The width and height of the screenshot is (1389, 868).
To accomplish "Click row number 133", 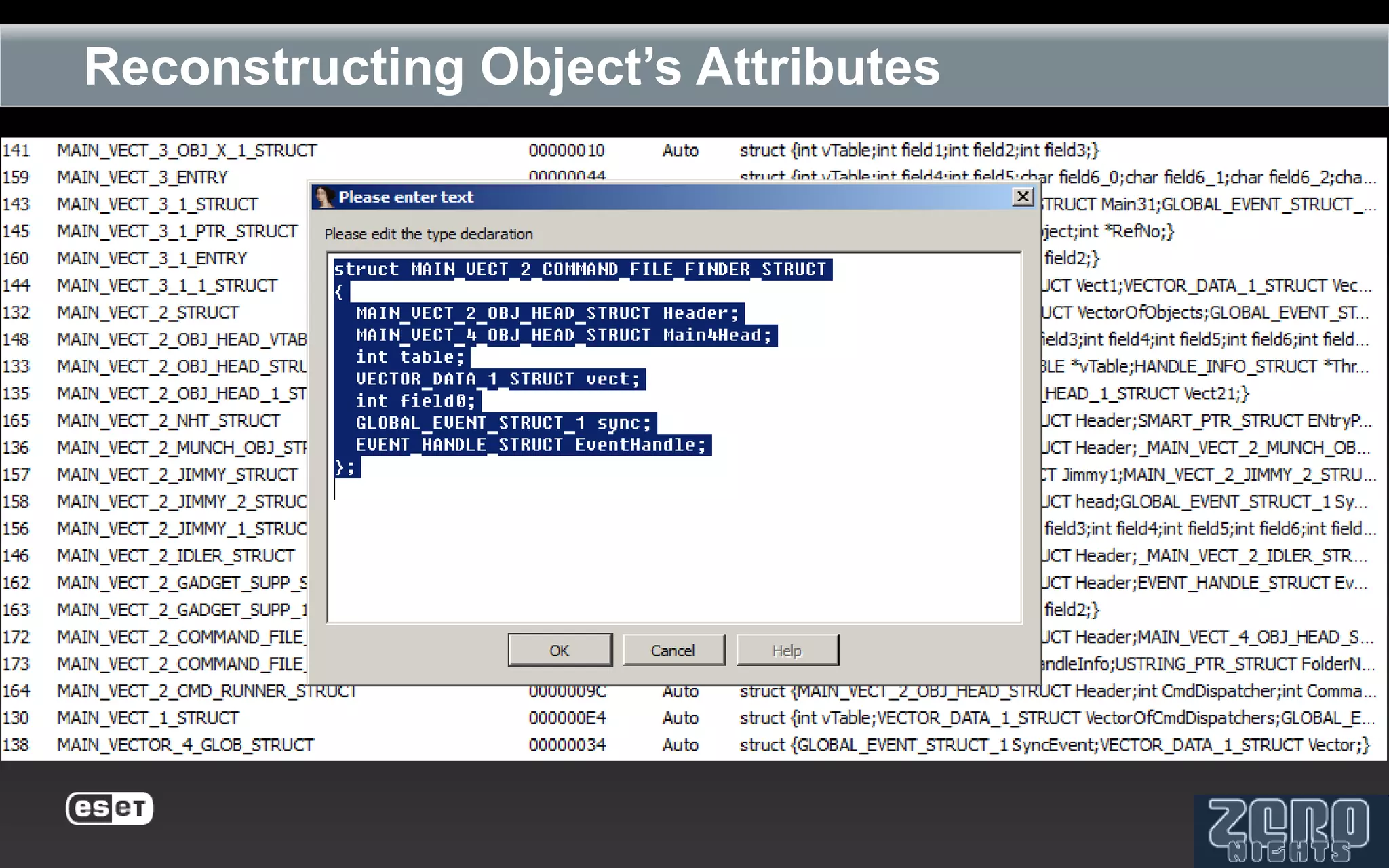I will pos(16,366).
